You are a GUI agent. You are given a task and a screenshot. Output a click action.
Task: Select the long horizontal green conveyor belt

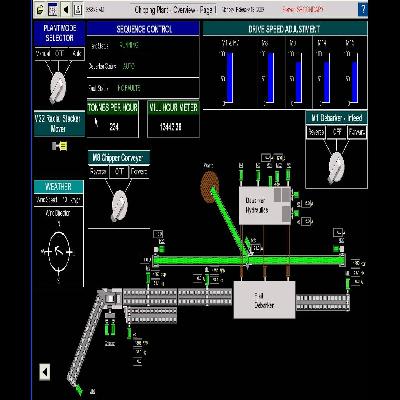pos(249,260)
